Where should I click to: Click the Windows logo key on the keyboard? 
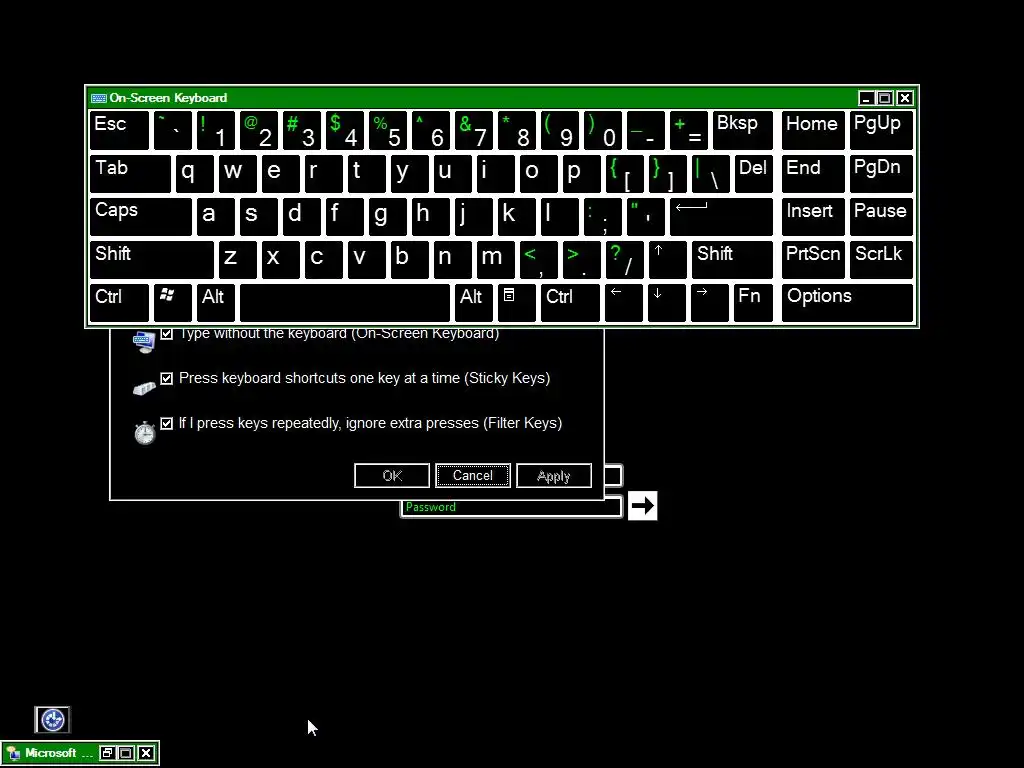pyautogui.click(x=173, y=302)
